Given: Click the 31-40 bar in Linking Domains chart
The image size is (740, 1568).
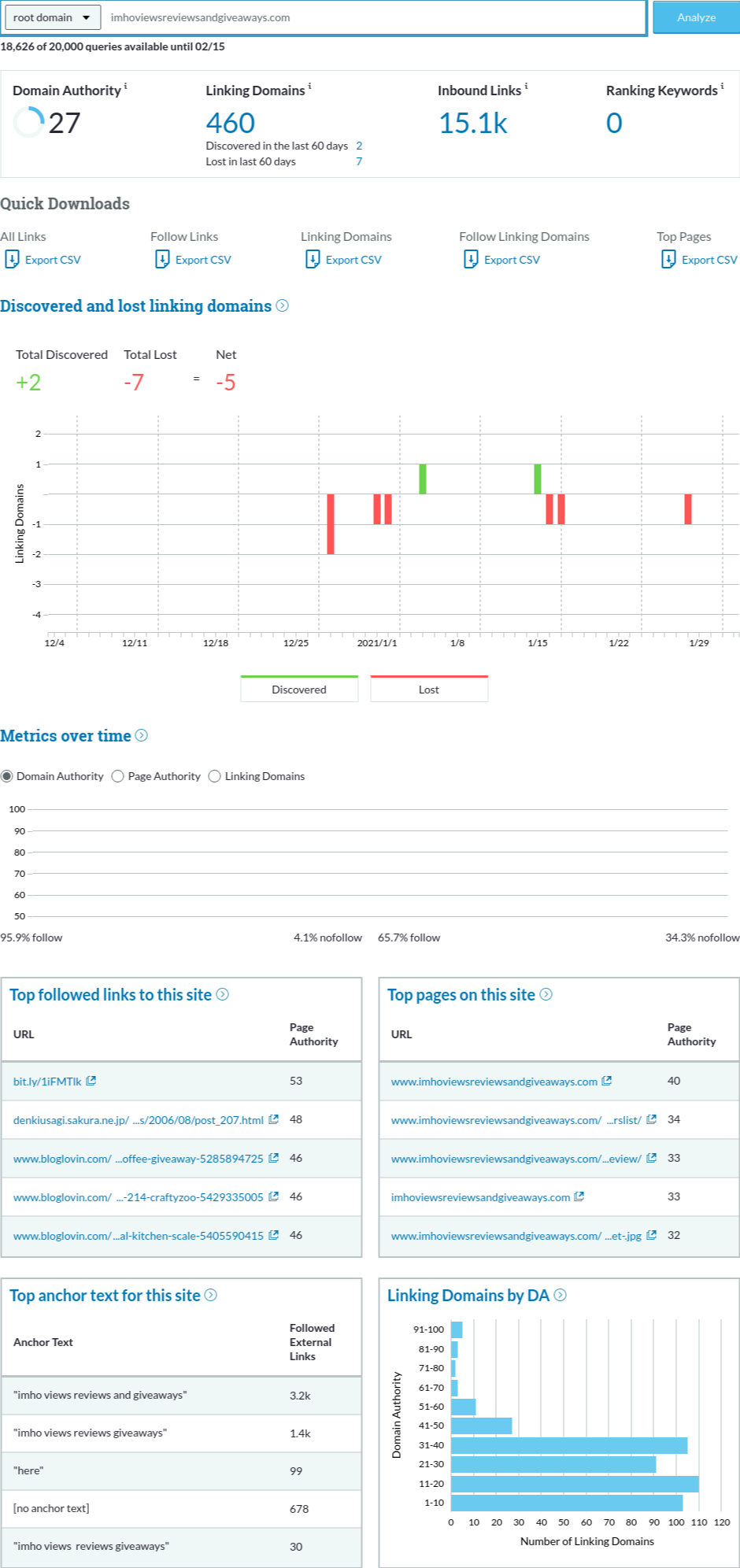Looking at the screenshot, I should [568, 1445].
